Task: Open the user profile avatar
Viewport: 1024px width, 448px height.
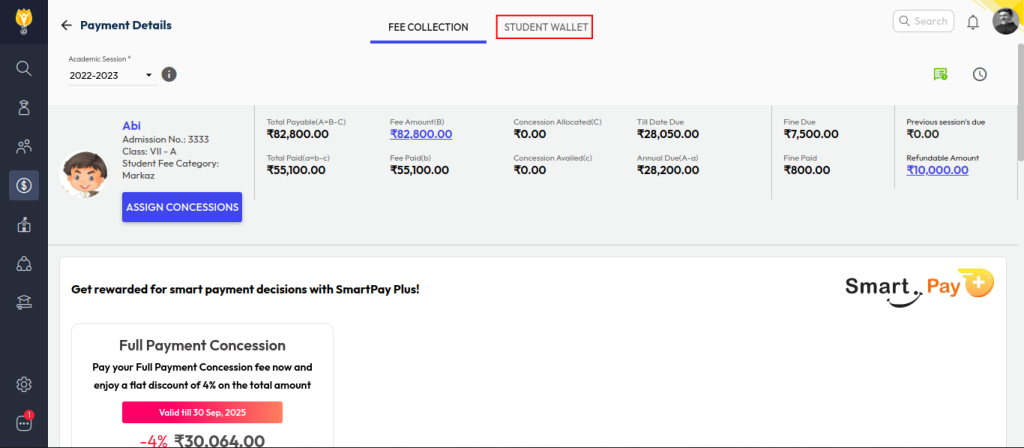Action: point(1005,21)
